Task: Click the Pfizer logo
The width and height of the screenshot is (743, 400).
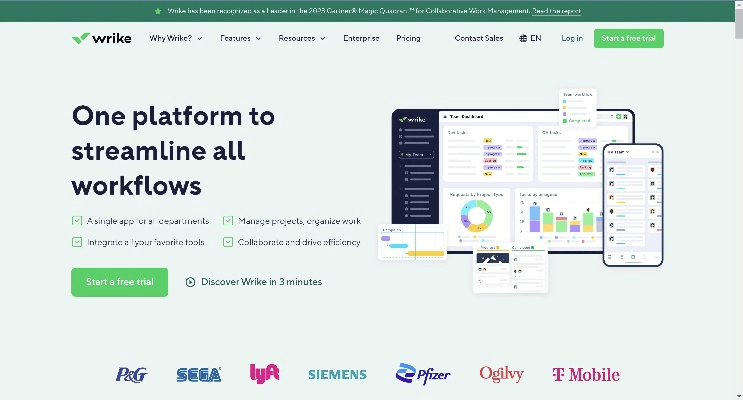Action: (423, 374)
